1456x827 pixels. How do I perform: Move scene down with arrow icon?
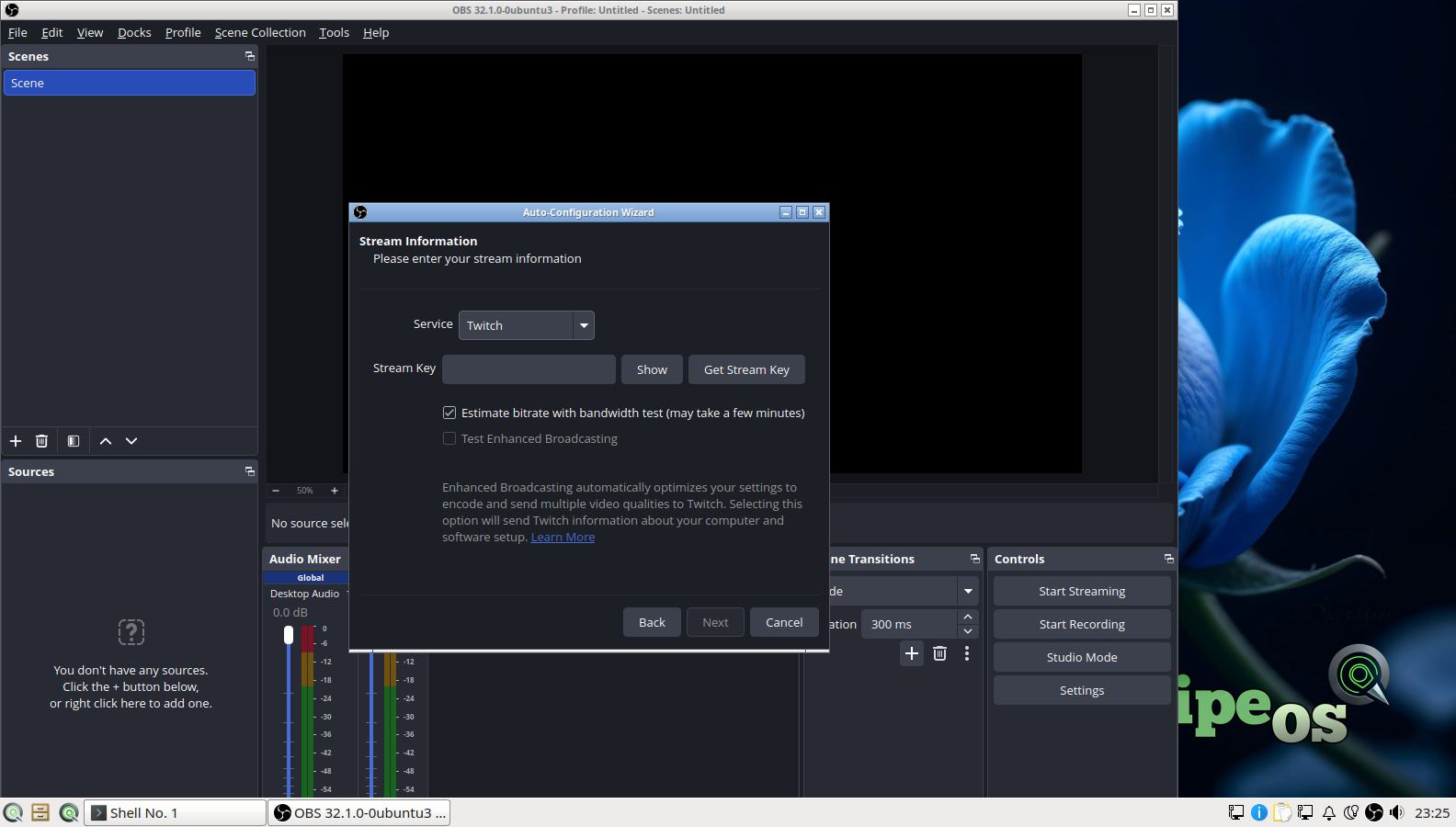[131, 441]
